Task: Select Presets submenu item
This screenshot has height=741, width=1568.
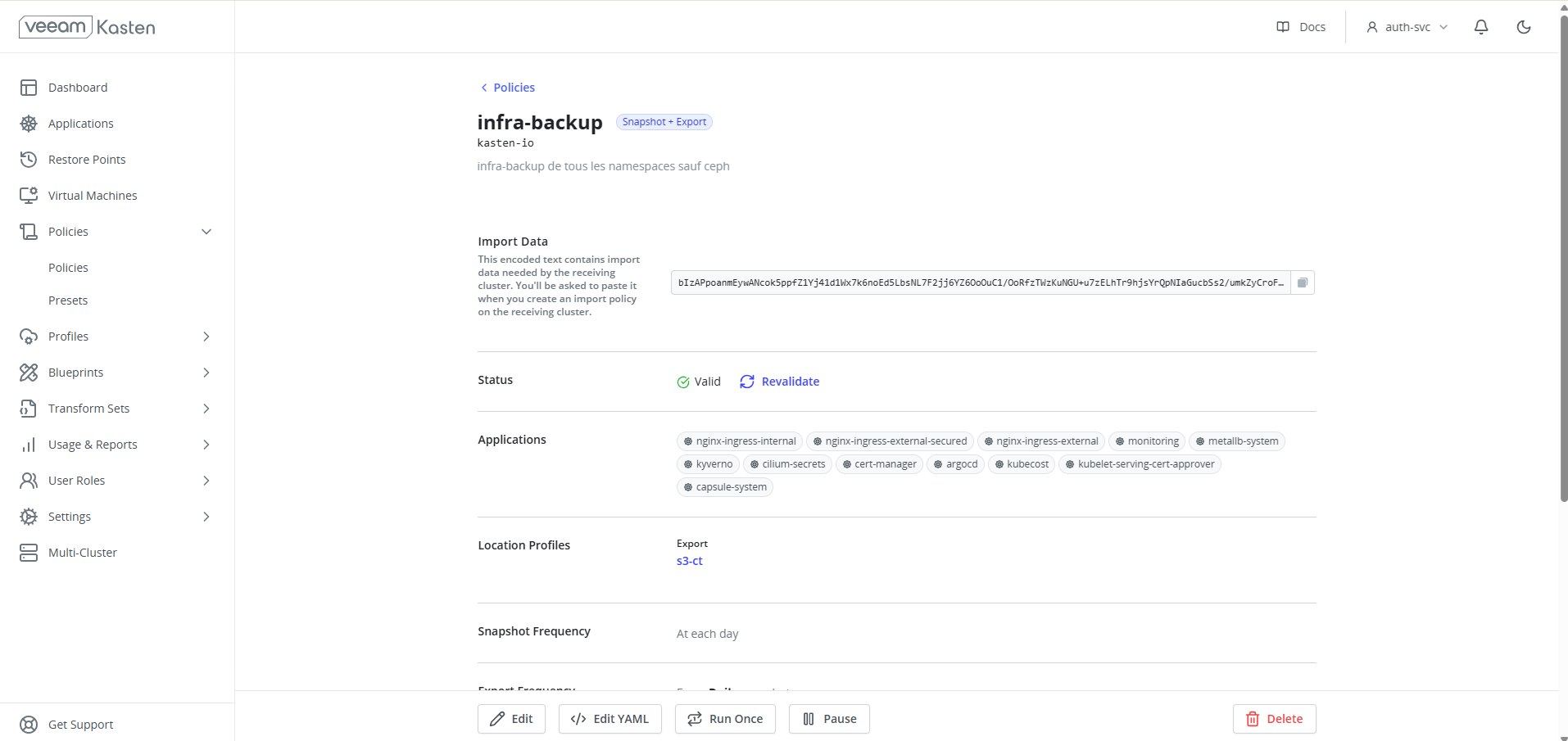Action: coord(68,300)
